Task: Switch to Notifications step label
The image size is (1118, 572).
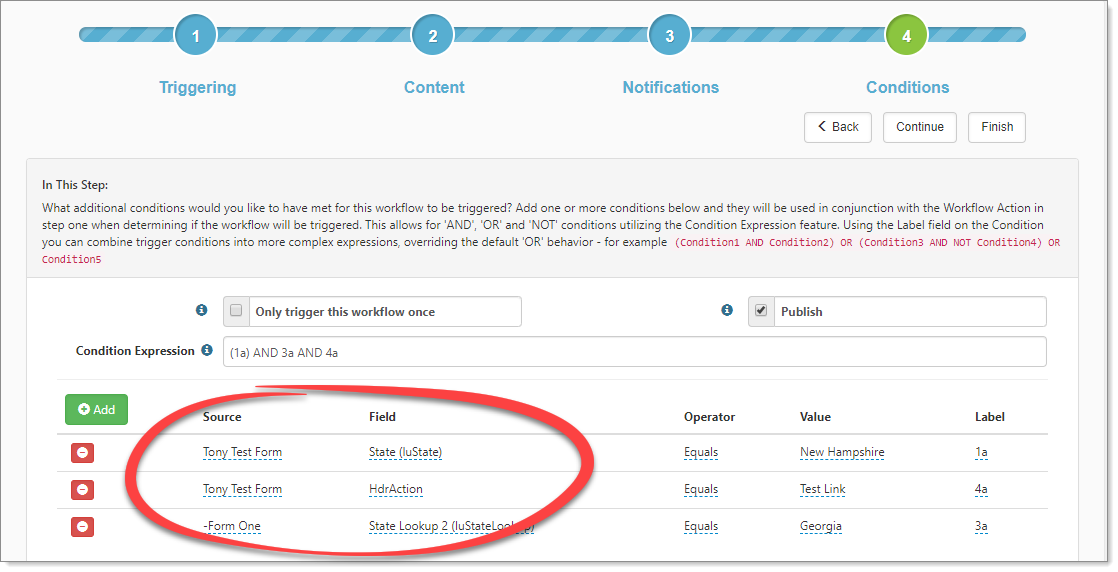Action: pyautogui.click(x=670, y=87)
